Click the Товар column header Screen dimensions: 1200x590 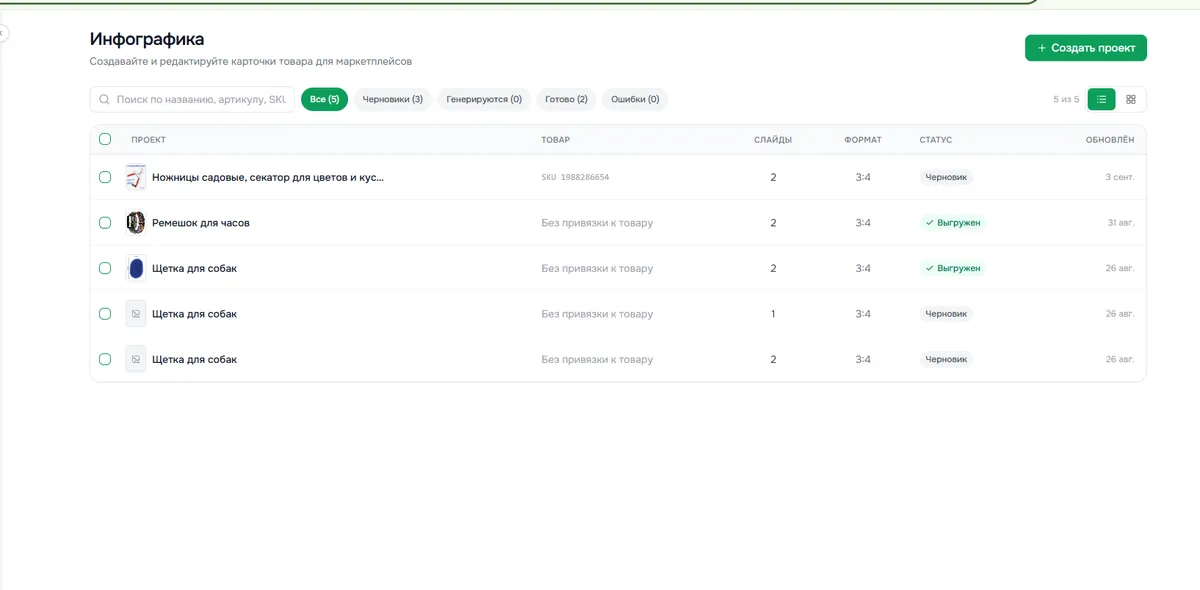click(x=556, y=140)
